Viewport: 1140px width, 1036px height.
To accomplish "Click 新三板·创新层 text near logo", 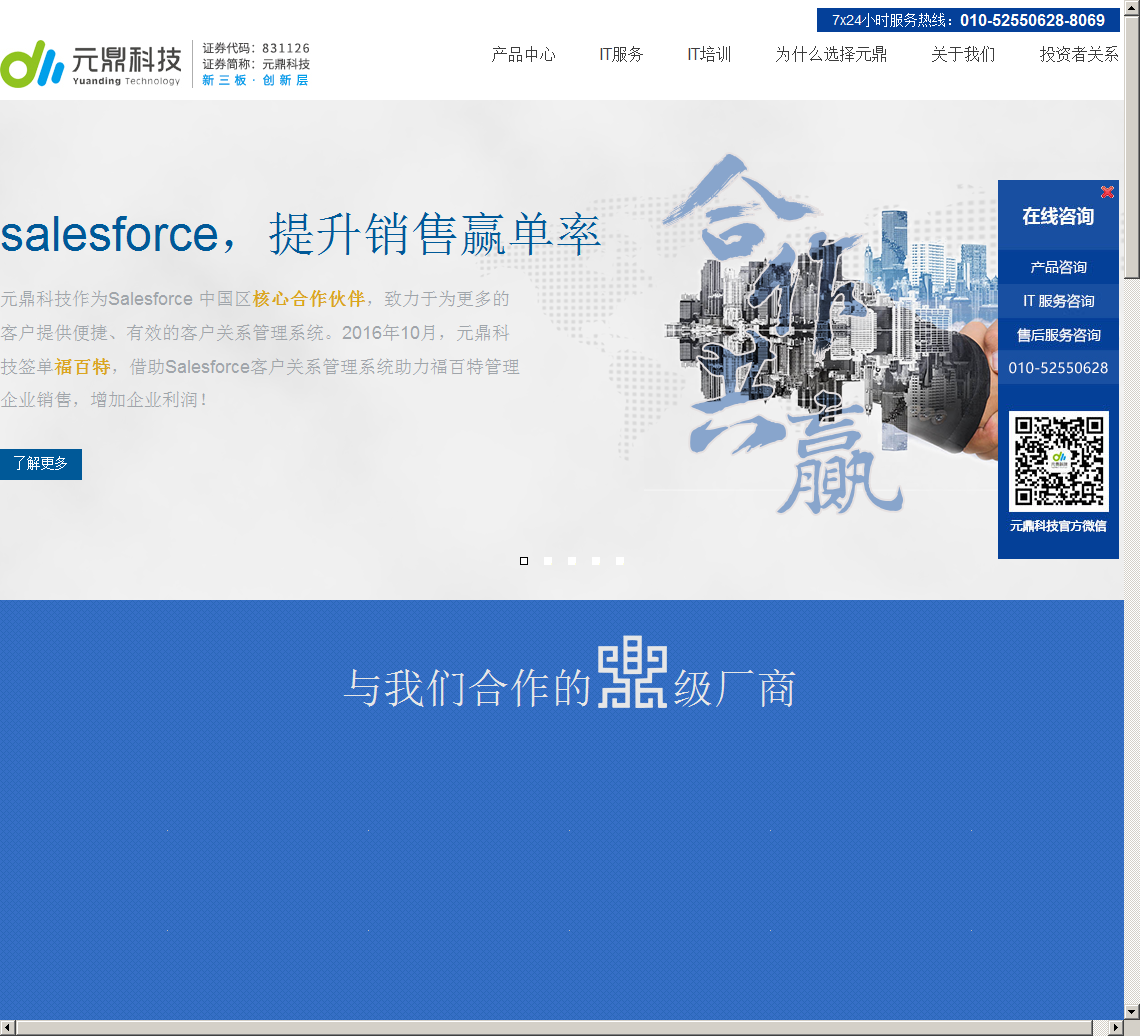I will pos(255,80).
